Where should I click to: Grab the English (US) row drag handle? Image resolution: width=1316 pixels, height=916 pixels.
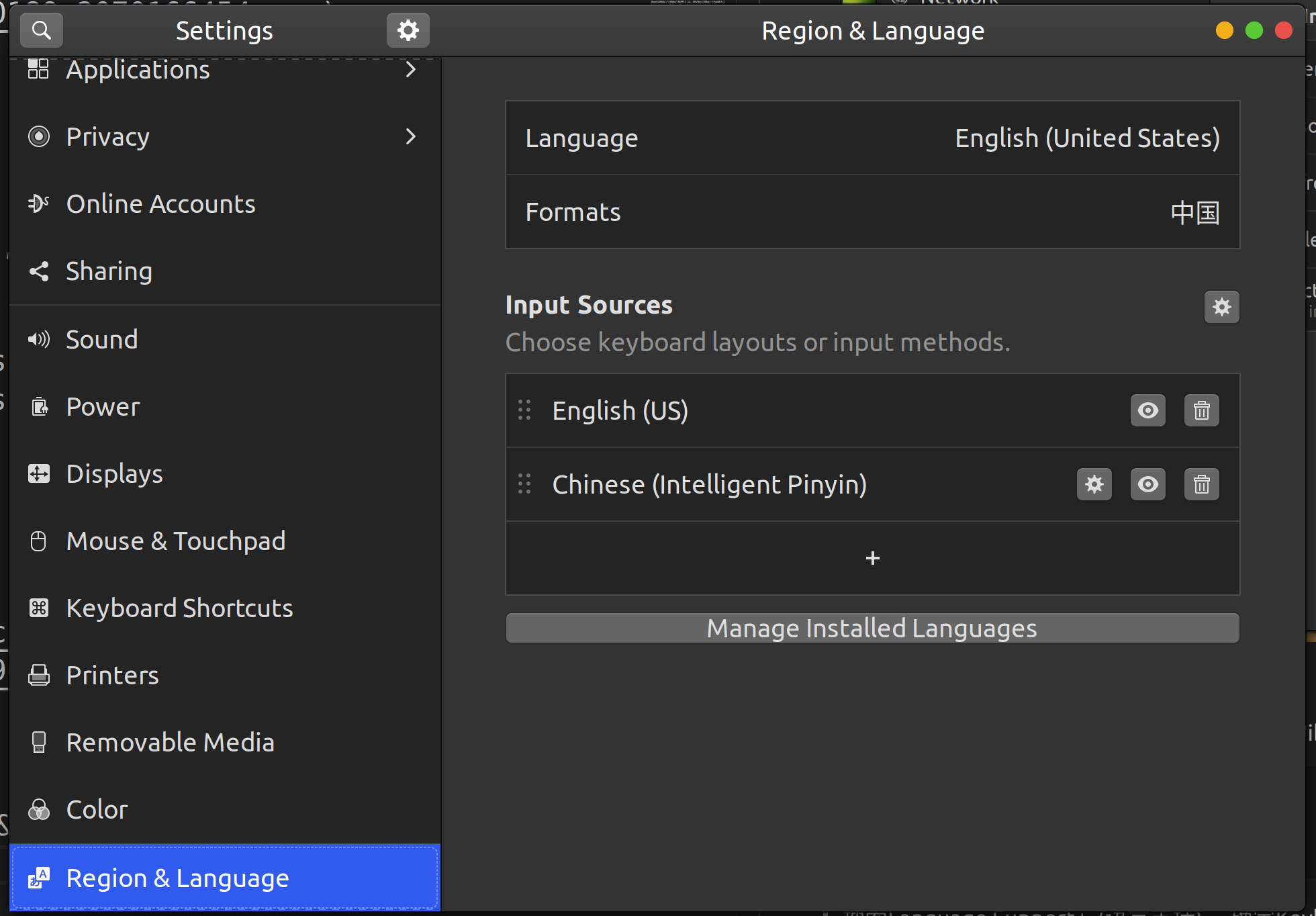pos(524,410)
